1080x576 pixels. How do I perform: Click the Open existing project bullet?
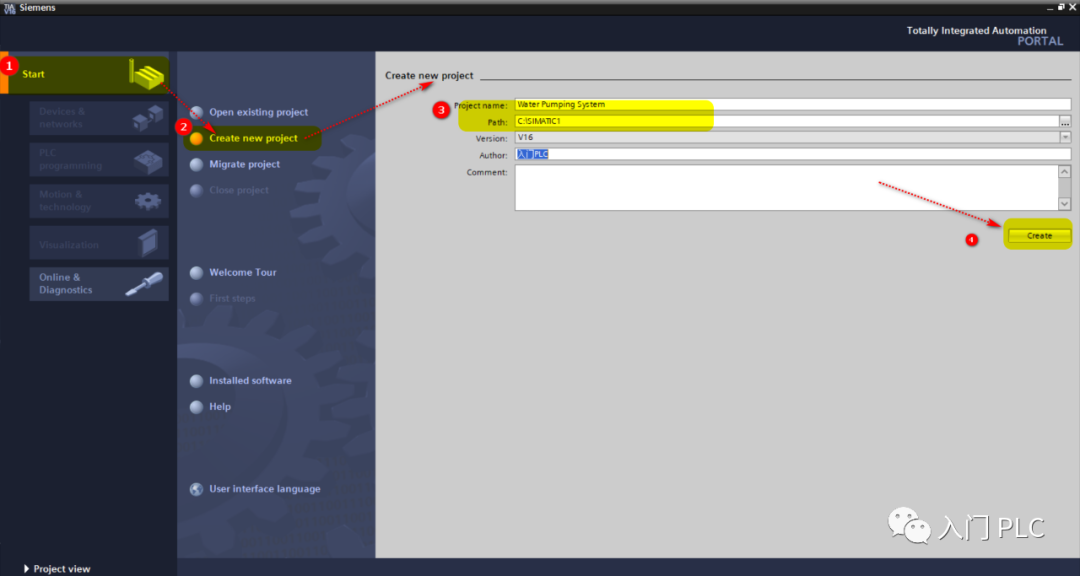pyautogui.click(x=196, y=112)
